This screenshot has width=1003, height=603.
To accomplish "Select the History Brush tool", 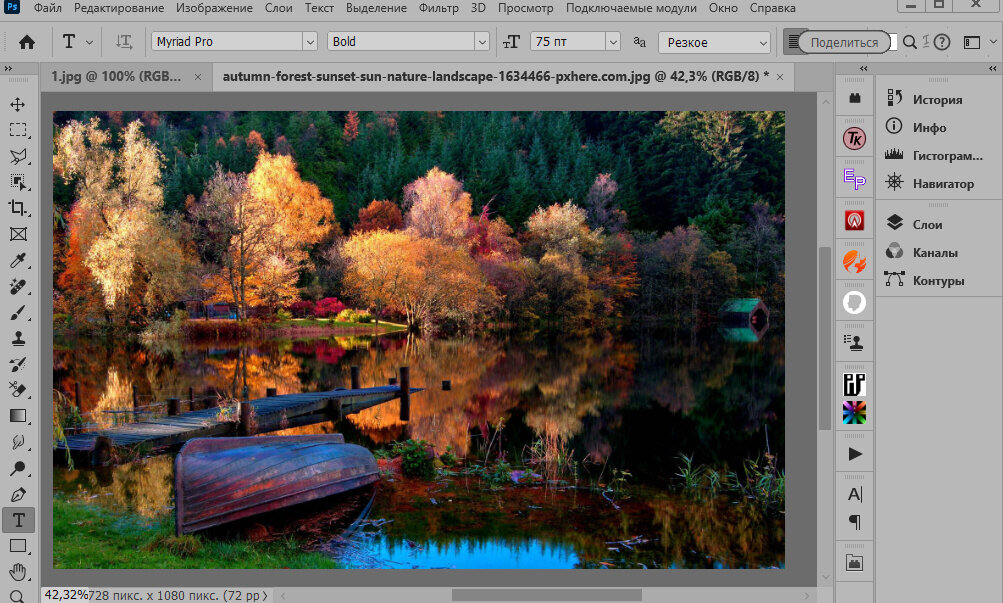I will 18,364.
